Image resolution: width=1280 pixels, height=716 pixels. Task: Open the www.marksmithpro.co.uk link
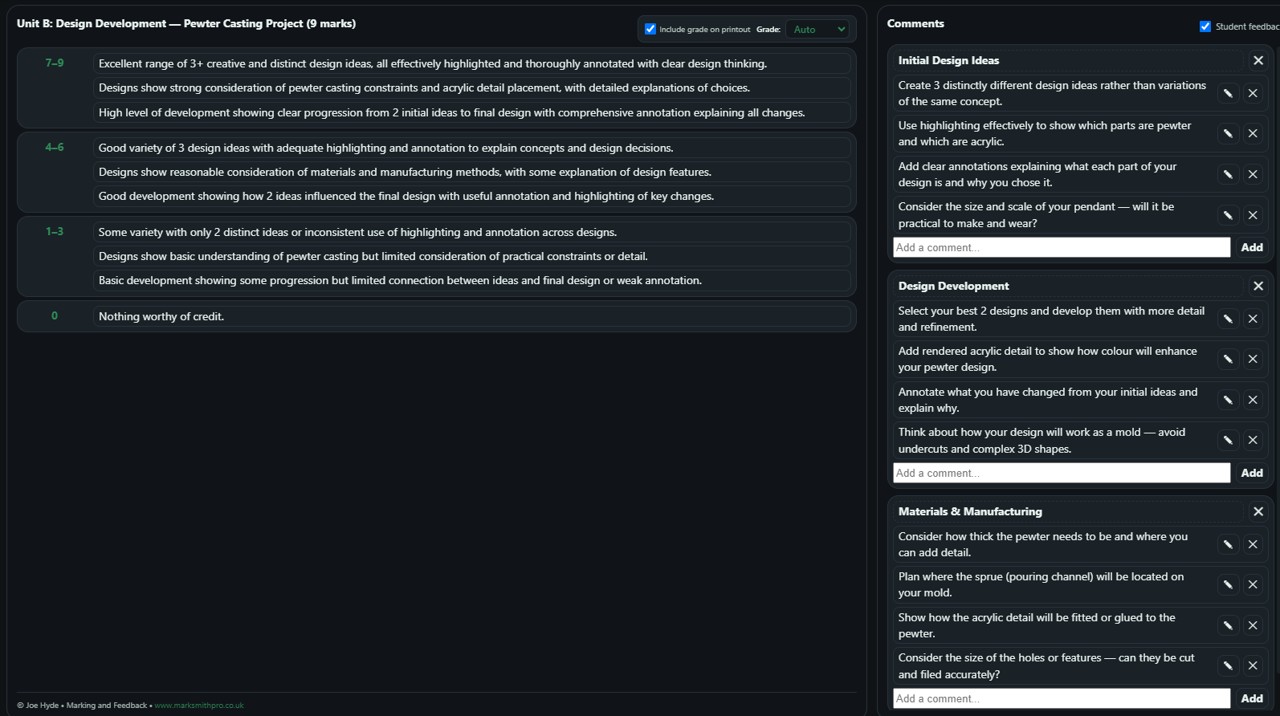(x=199, y=705)
